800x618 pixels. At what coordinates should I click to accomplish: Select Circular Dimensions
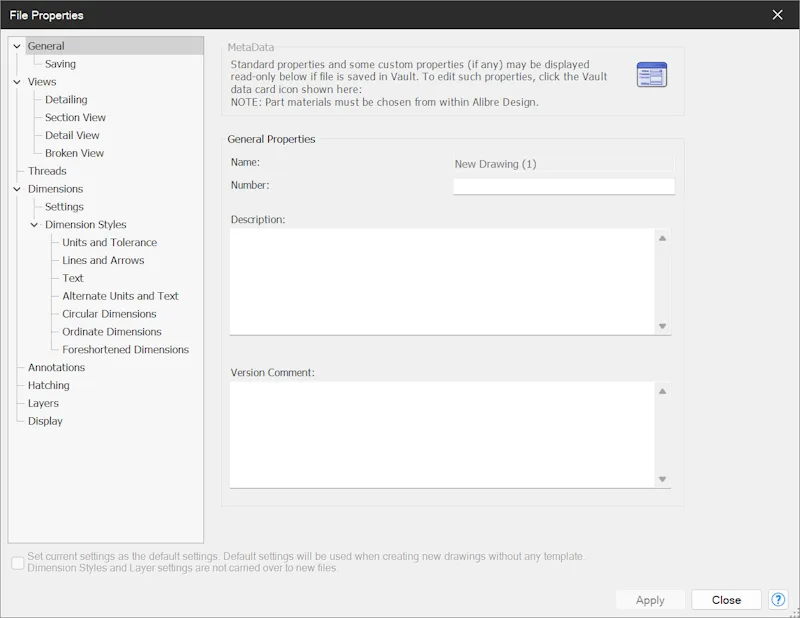(x=109, y=314)
